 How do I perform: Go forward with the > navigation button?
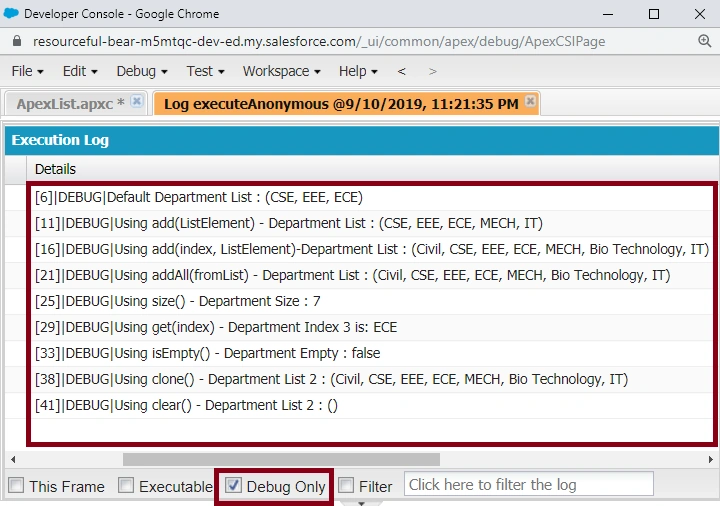click(432, 71)
